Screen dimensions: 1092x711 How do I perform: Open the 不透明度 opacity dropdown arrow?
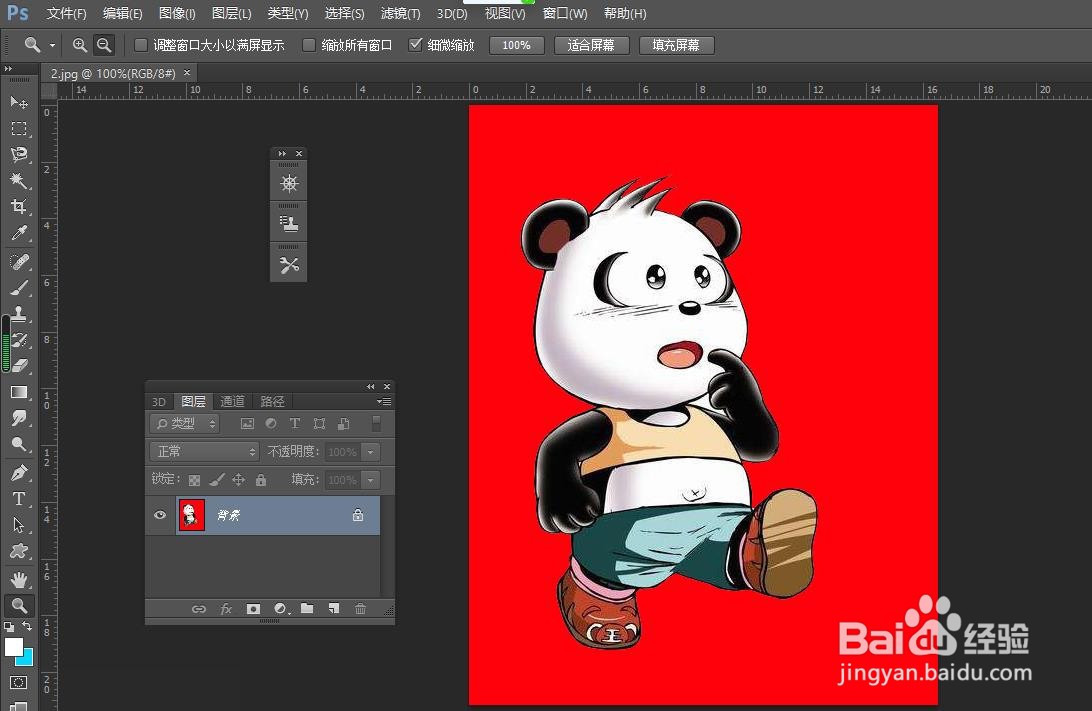371,452
